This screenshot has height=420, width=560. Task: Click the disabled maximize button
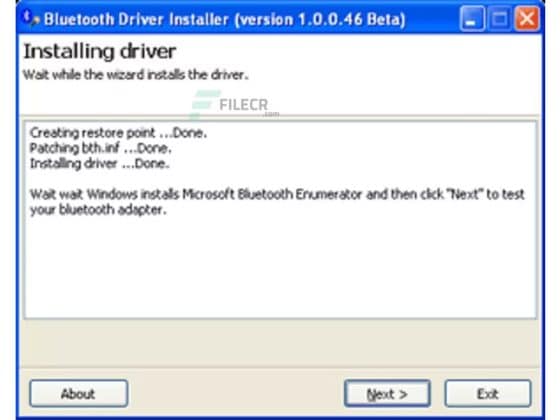[x=499, y=19]
